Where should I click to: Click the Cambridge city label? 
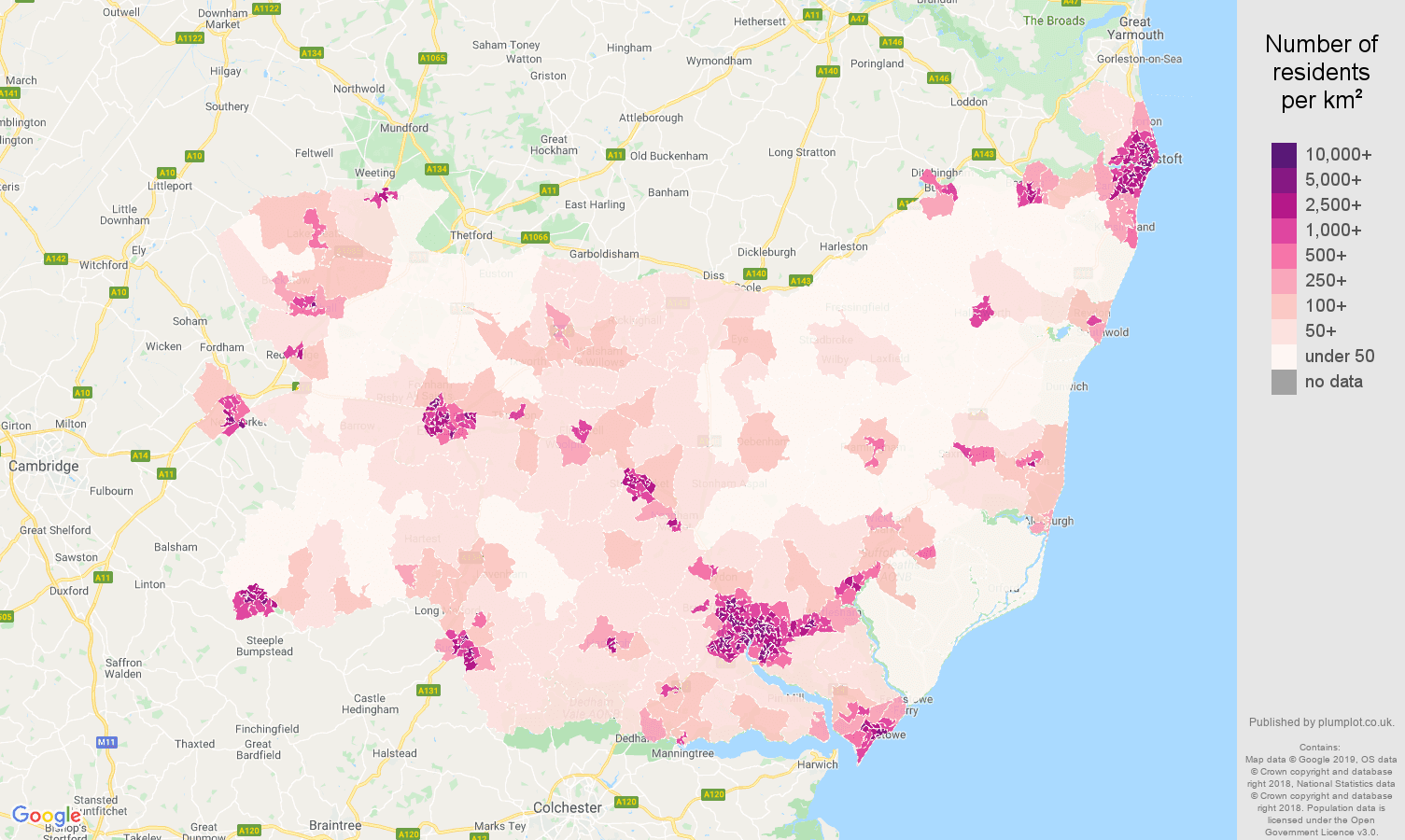[44, 466]
